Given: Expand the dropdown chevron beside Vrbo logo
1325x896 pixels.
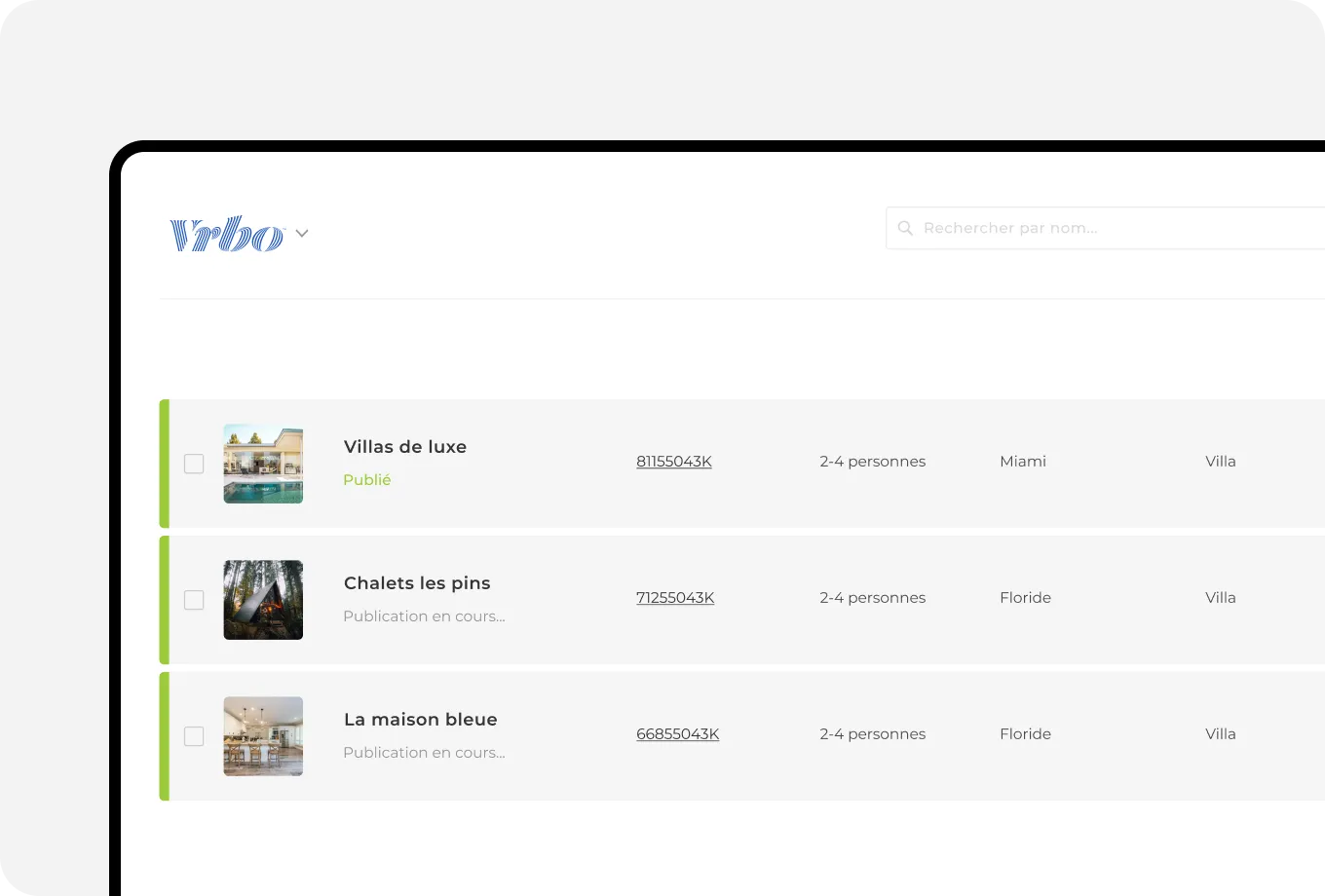Looking at the screenshot, I should click(302, 234).
